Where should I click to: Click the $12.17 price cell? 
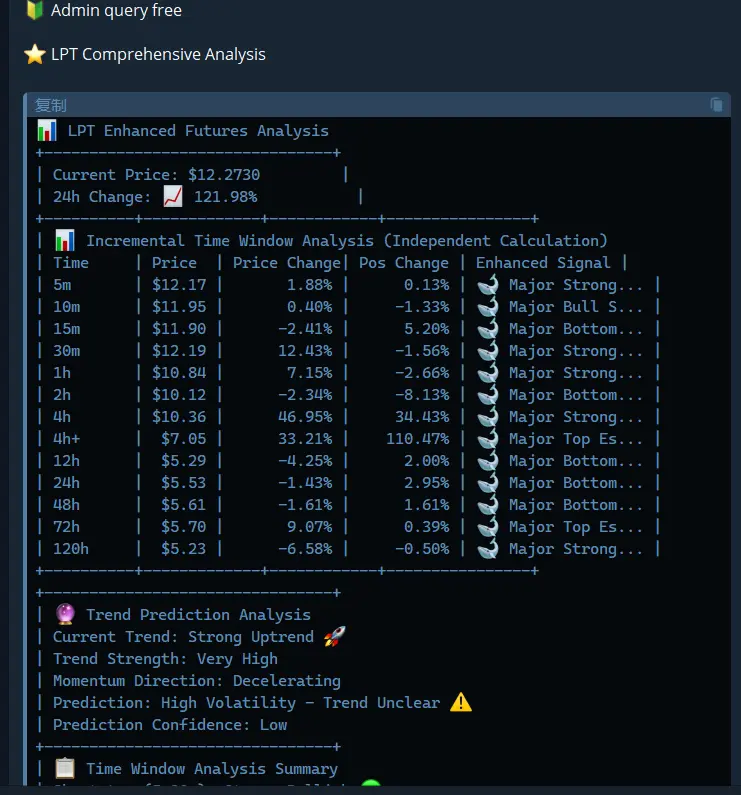point(179,285)
